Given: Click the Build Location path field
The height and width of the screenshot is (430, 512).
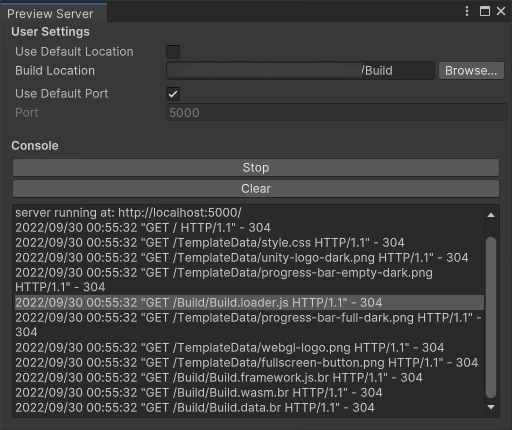Looking at the screenshot, I should coord(300,71).
